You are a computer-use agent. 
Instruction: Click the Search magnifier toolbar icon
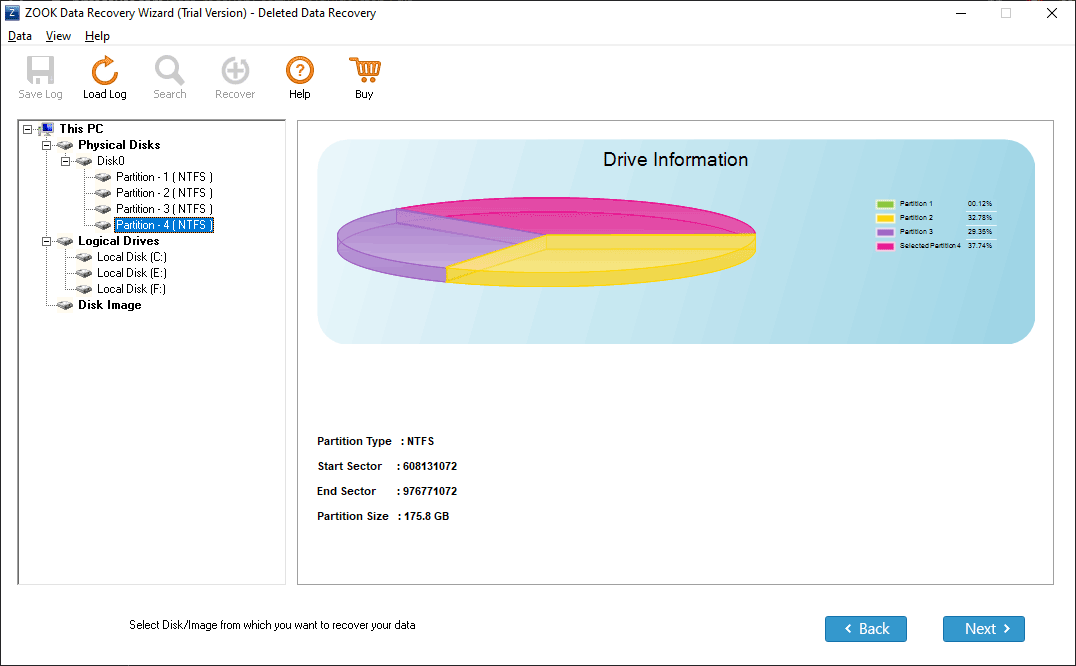point(169,70)
